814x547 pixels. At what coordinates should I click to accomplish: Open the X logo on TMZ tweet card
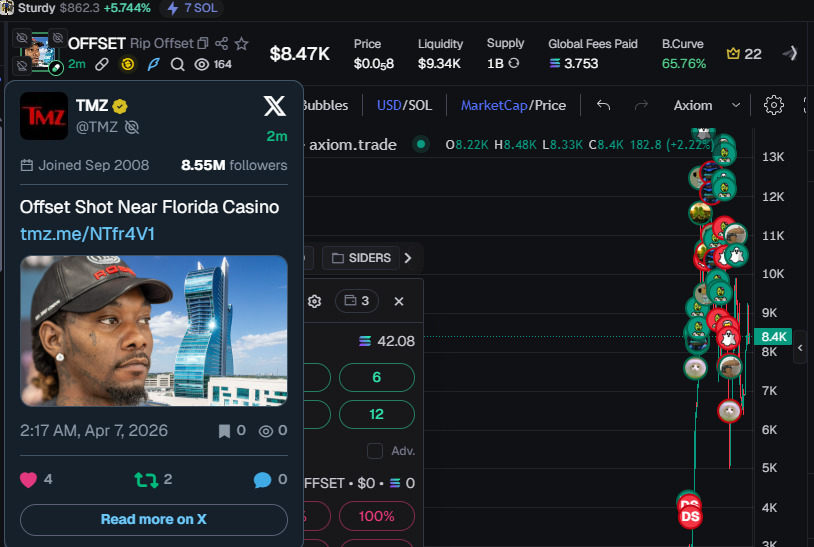pyautogui.click(x=275, y=106)
